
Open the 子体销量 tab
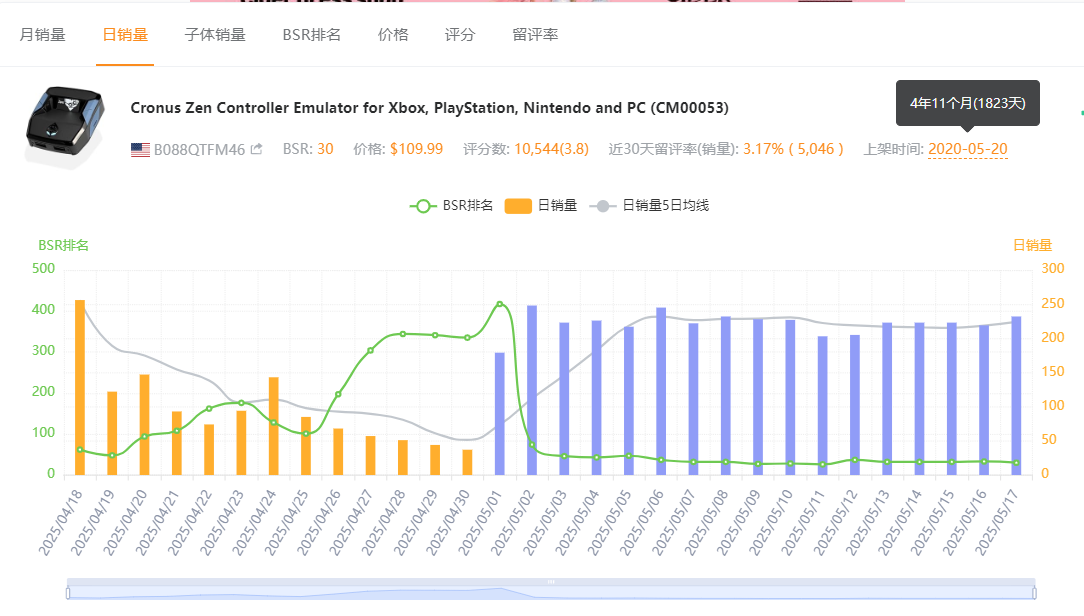pyautogui.click(x=215, y=35)
